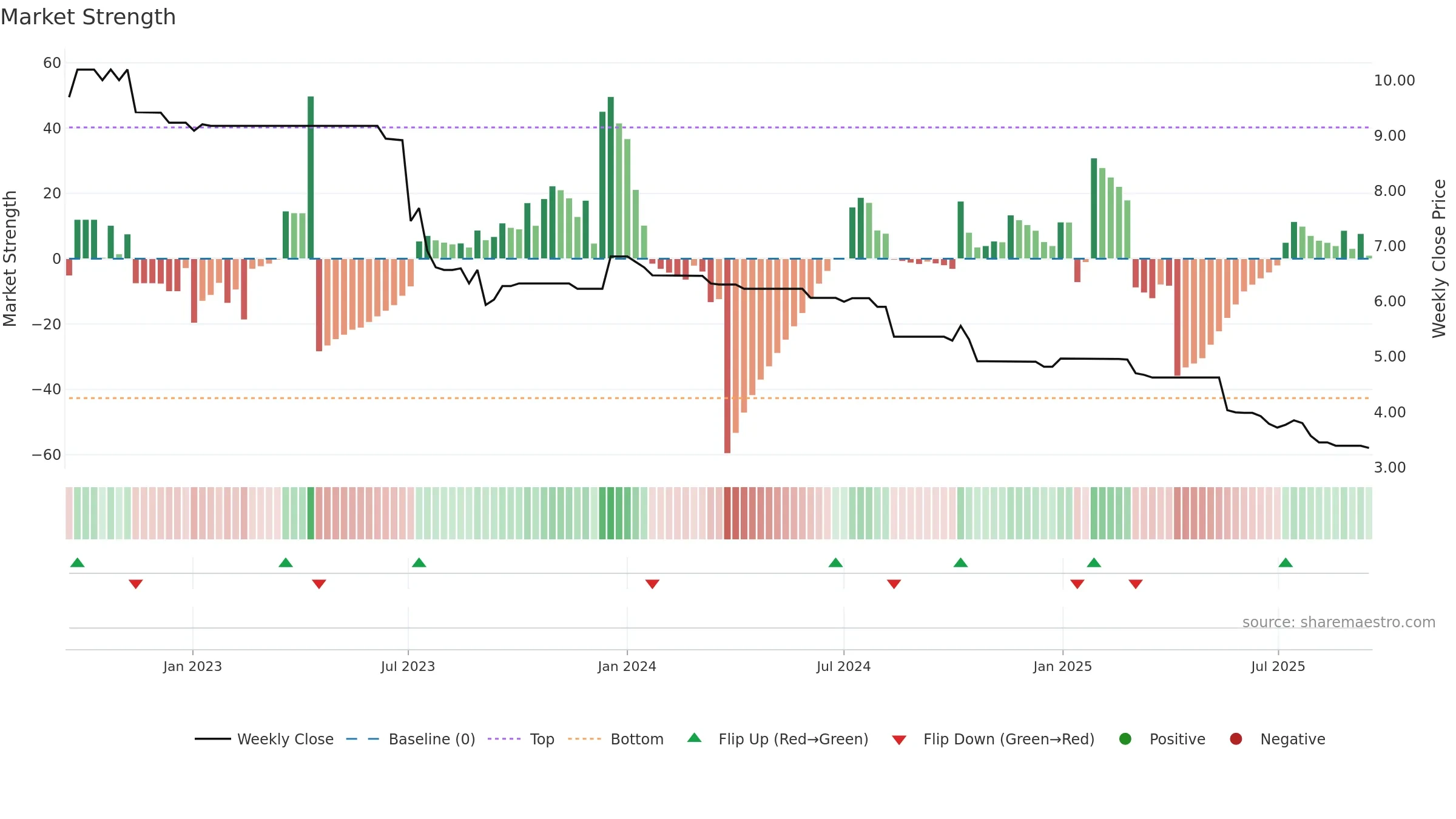
Task: Click the vertical Market Strength axis title
Action: pyautogui.click(x=10, y=258)
